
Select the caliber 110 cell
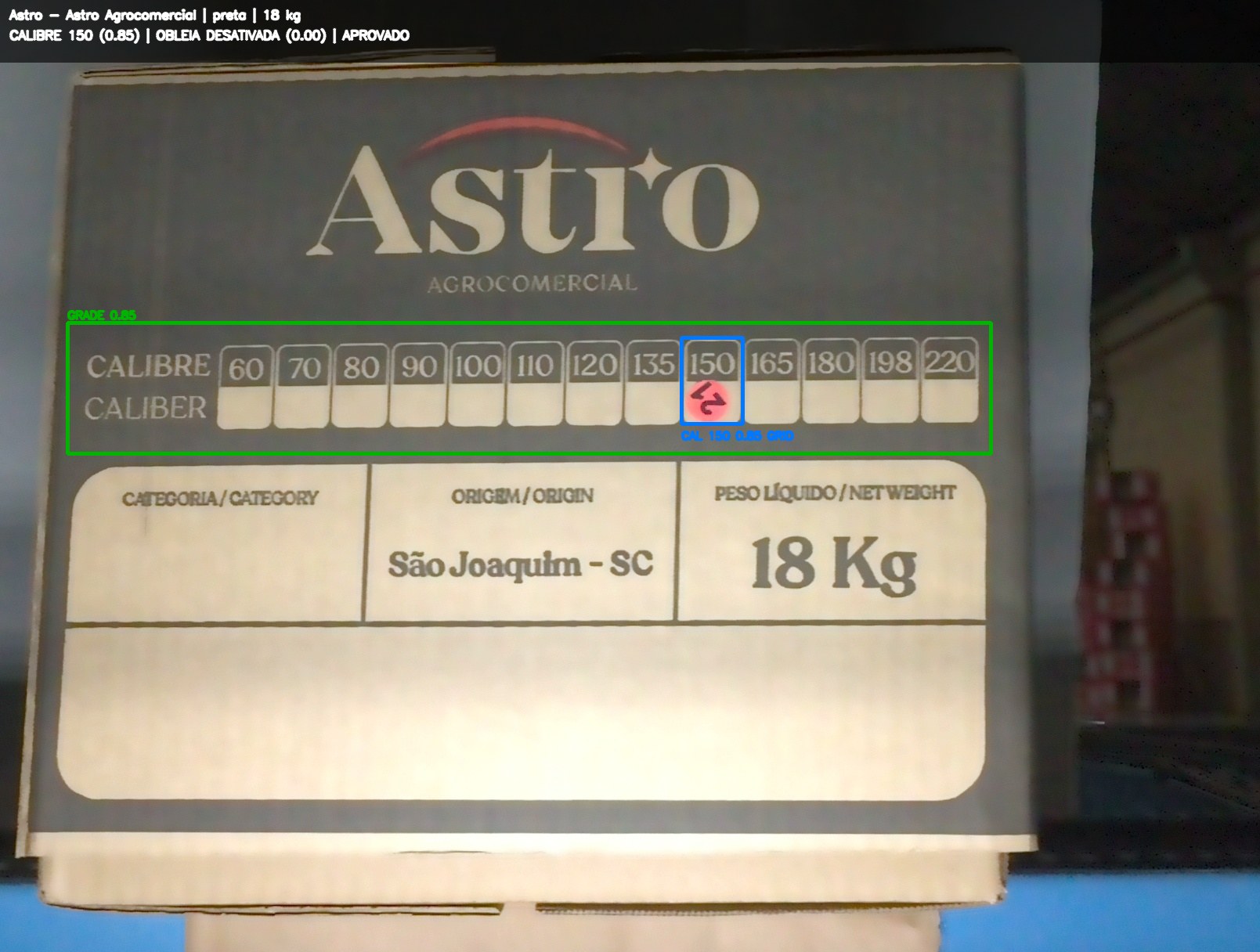(x=535, y=383)
